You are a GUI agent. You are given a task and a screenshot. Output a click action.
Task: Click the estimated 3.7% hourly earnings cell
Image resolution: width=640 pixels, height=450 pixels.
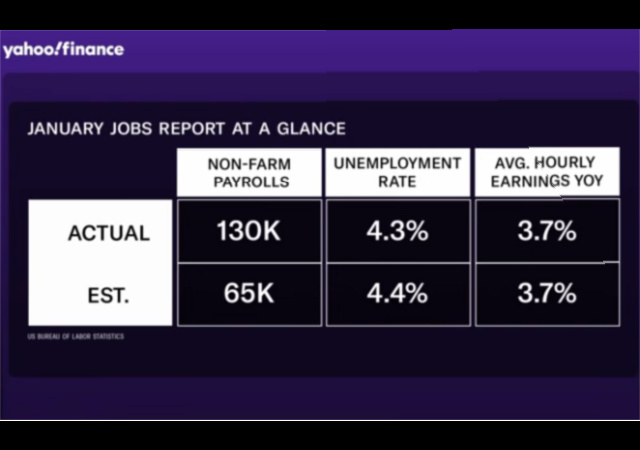pyautogui.click(x=546, y=294)
